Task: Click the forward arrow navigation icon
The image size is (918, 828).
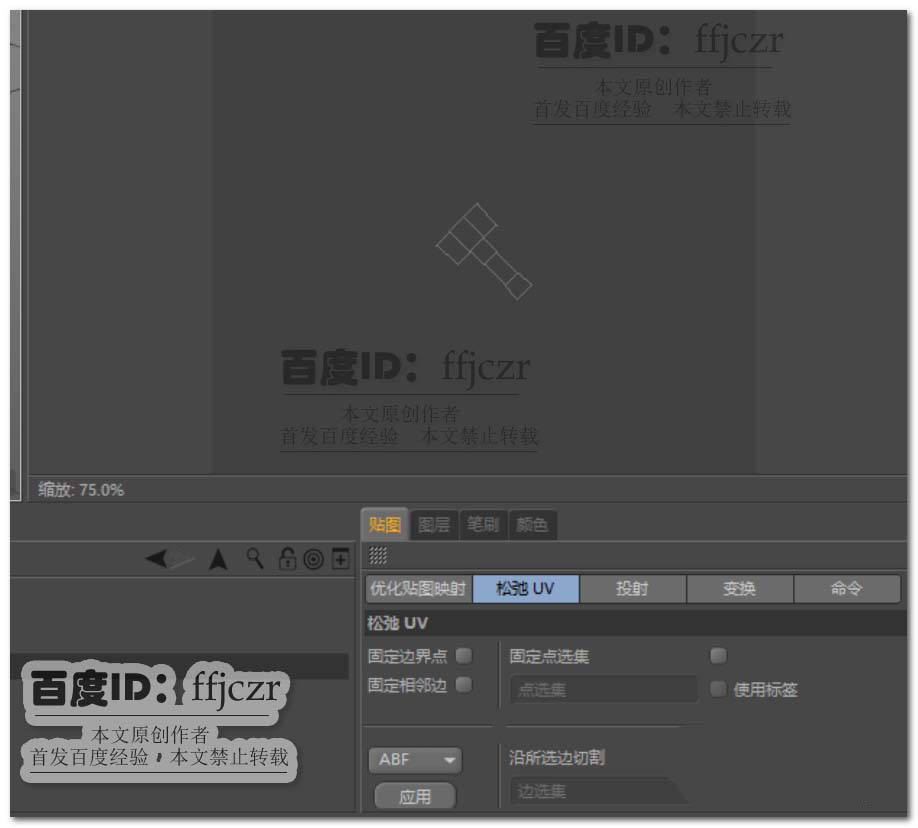Action: point(182,559)
